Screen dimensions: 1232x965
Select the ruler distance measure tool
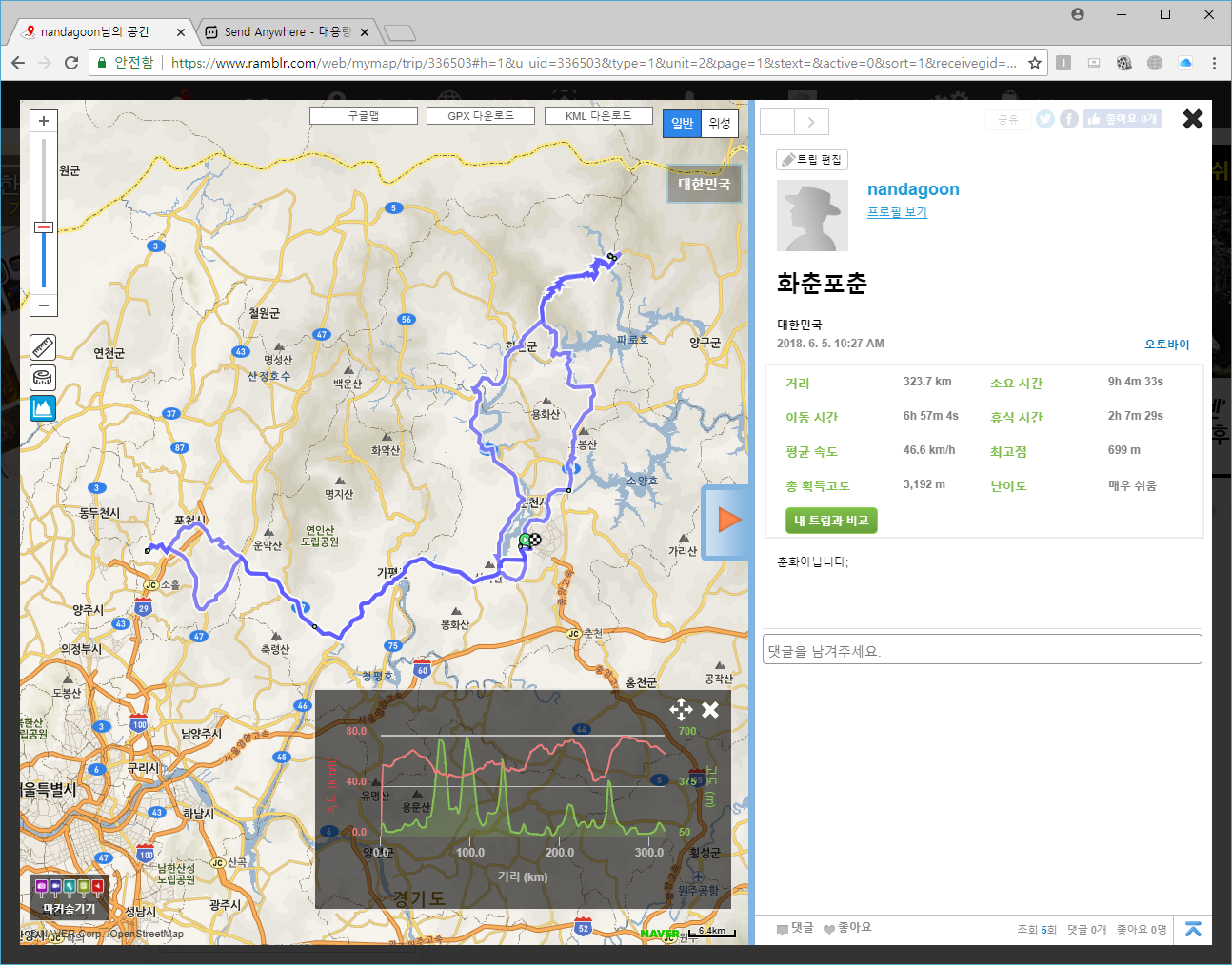click(x=43, y=346)
